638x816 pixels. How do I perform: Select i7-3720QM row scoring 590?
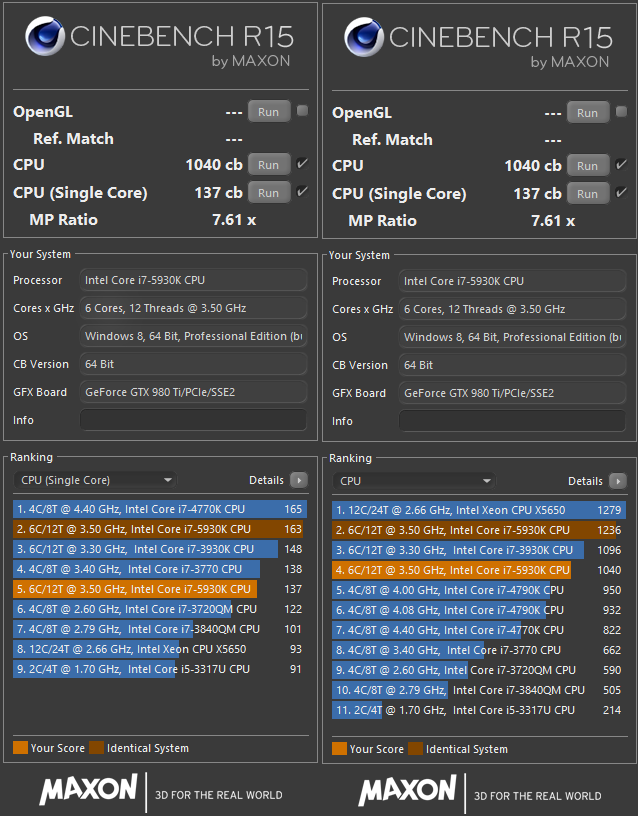click(479, 670)
